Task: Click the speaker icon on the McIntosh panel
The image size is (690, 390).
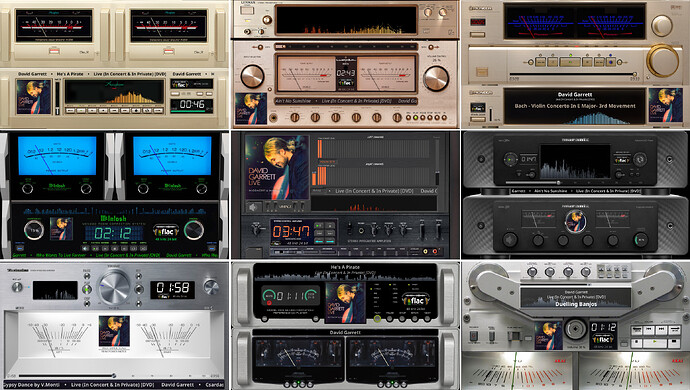Action: tap(86, 248)
